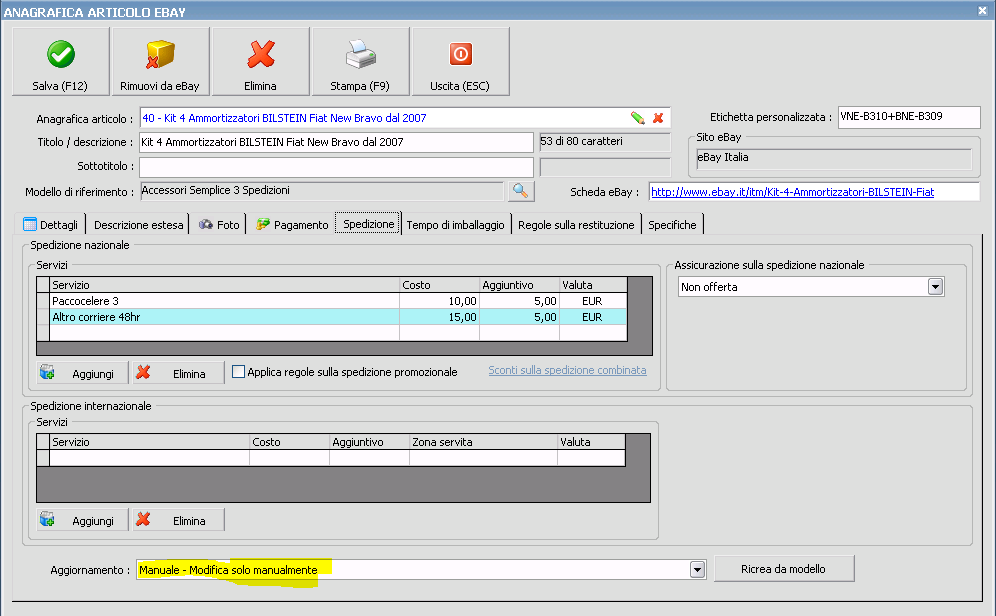Open the Assicurazione sulla spedizione nazionale dropdown
Image resolution: width=996 pixels, height=616 pixels.
936,288
